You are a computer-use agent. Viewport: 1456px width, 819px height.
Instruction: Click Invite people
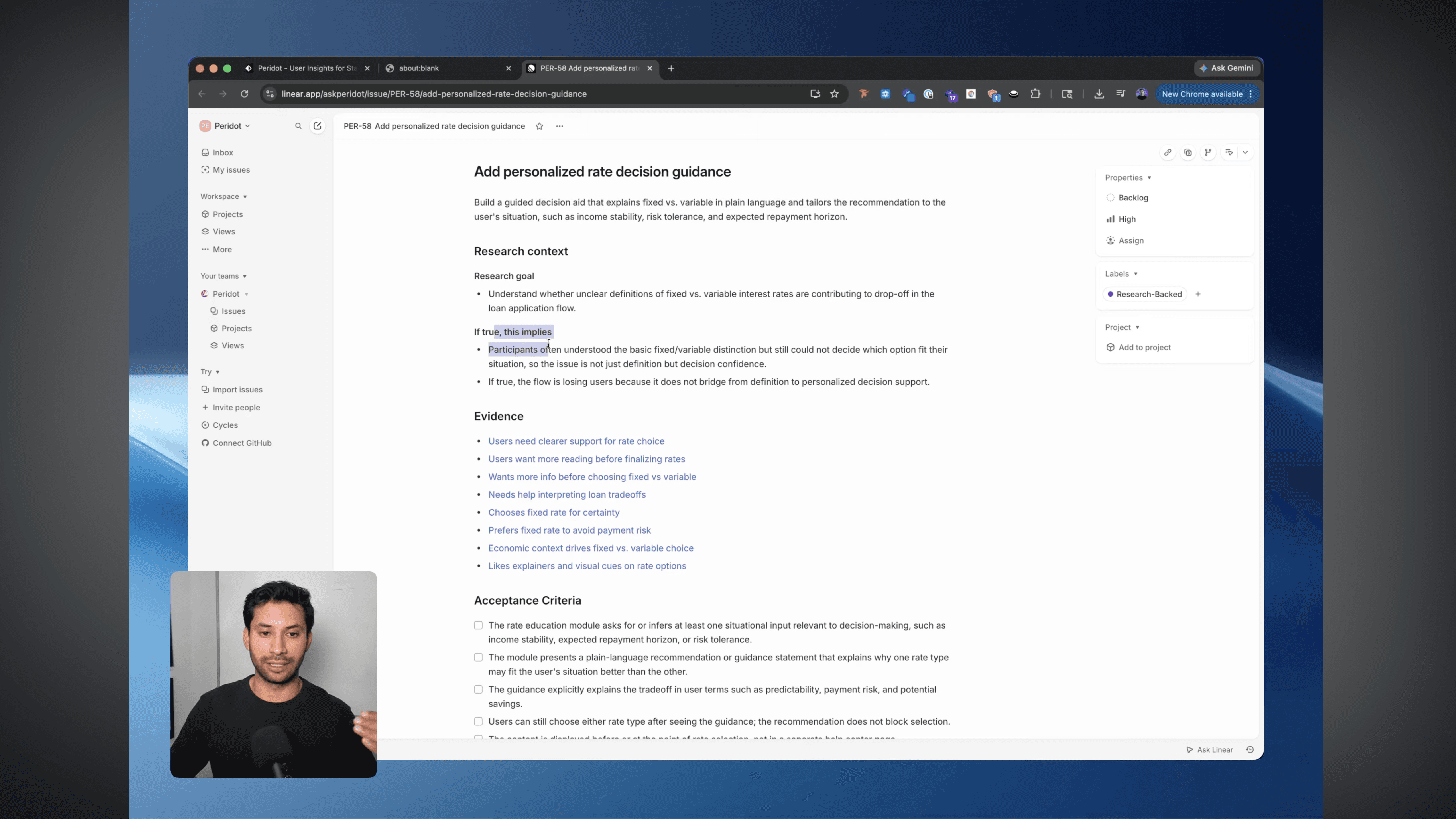(x=231, y=407)
